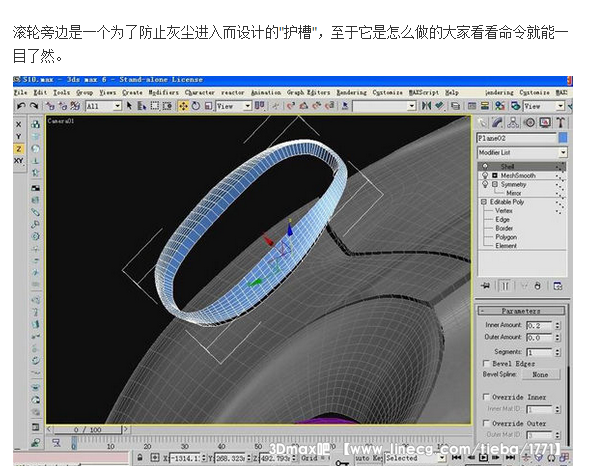Click the Redo arrow icon

click(34, 106)
